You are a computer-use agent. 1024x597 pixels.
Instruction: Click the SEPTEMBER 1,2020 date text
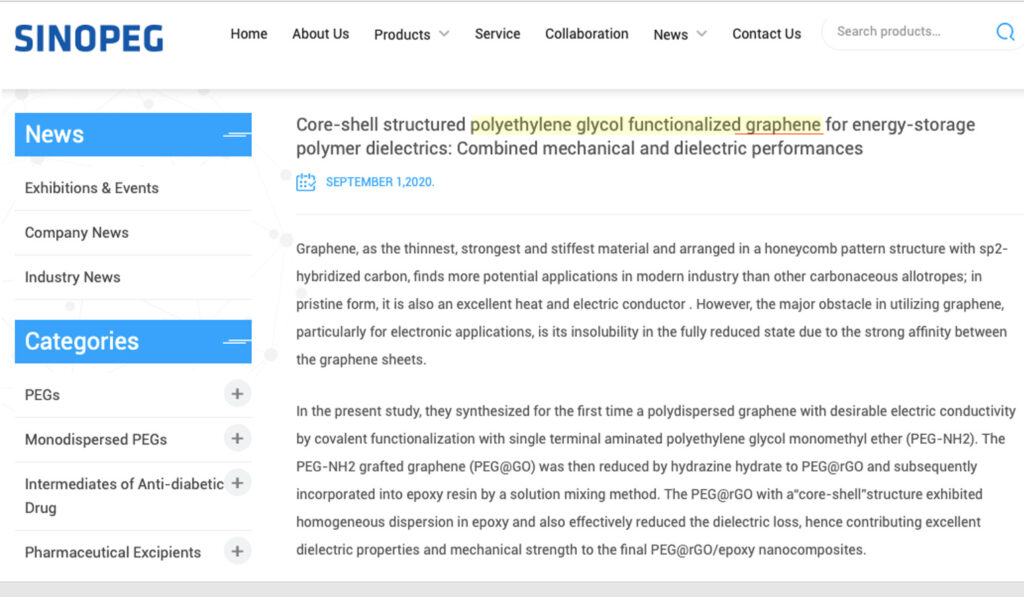click(x=380, y=182)
